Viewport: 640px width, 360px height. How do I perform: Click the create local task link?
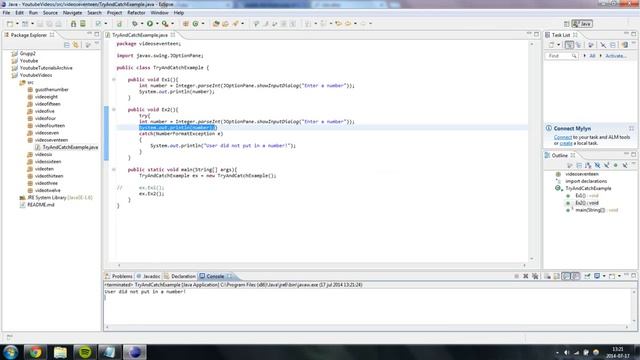[566, 143]
